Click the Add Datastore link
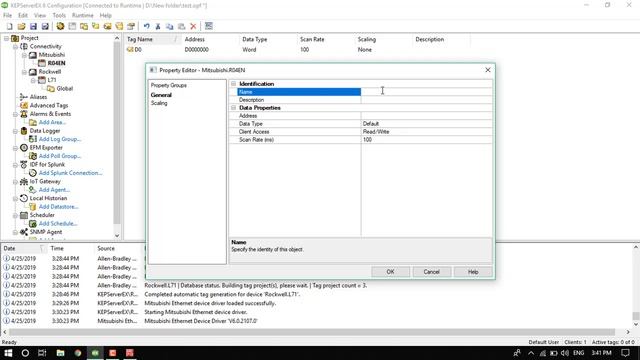Viewport: 640px width, 360px height. click(x=58, y=207)
